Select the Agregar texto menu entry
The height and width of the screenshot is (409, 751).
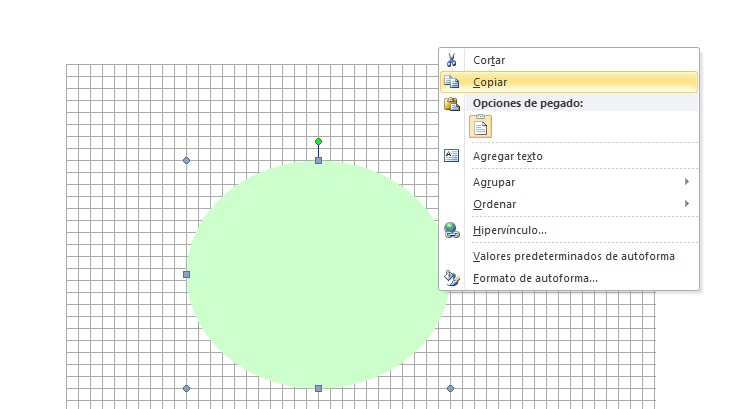[569, 156]
